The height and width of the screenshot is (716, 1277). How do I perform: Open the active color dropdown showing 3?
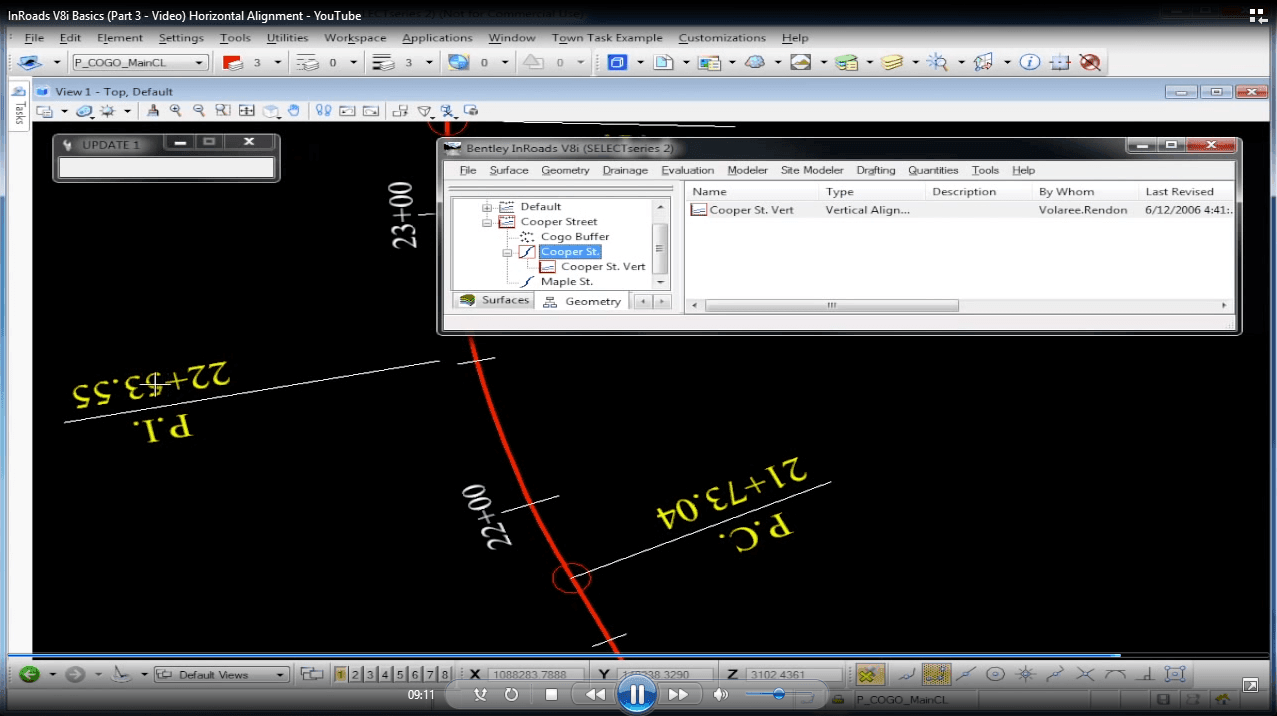tap(278, 62)
